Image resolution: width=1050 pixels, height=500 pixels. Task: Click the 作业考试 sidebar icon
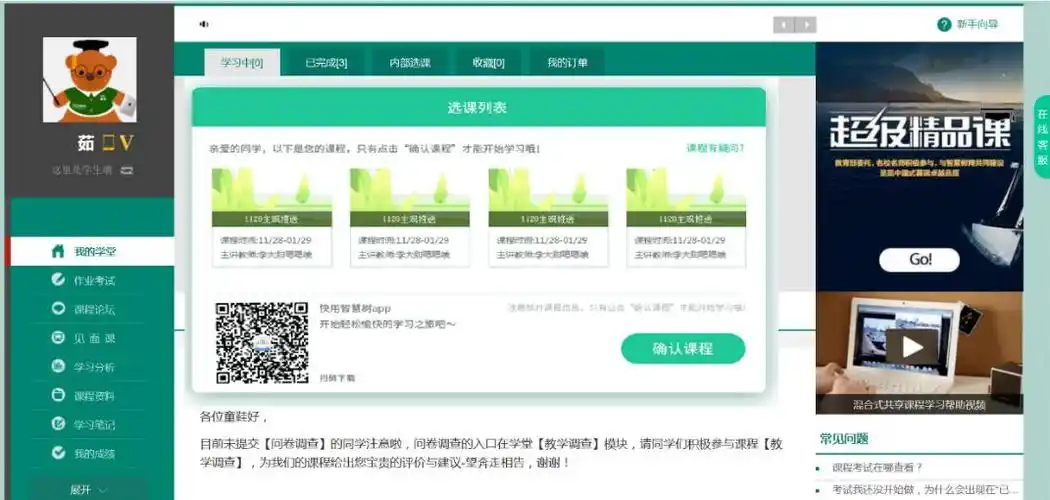tap(58, 280)
